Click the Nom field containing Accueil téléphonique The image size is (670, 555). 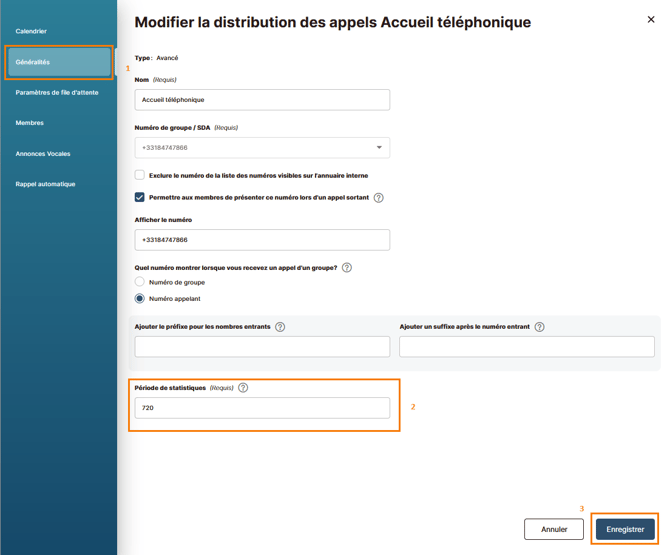[x=262, y=100]
